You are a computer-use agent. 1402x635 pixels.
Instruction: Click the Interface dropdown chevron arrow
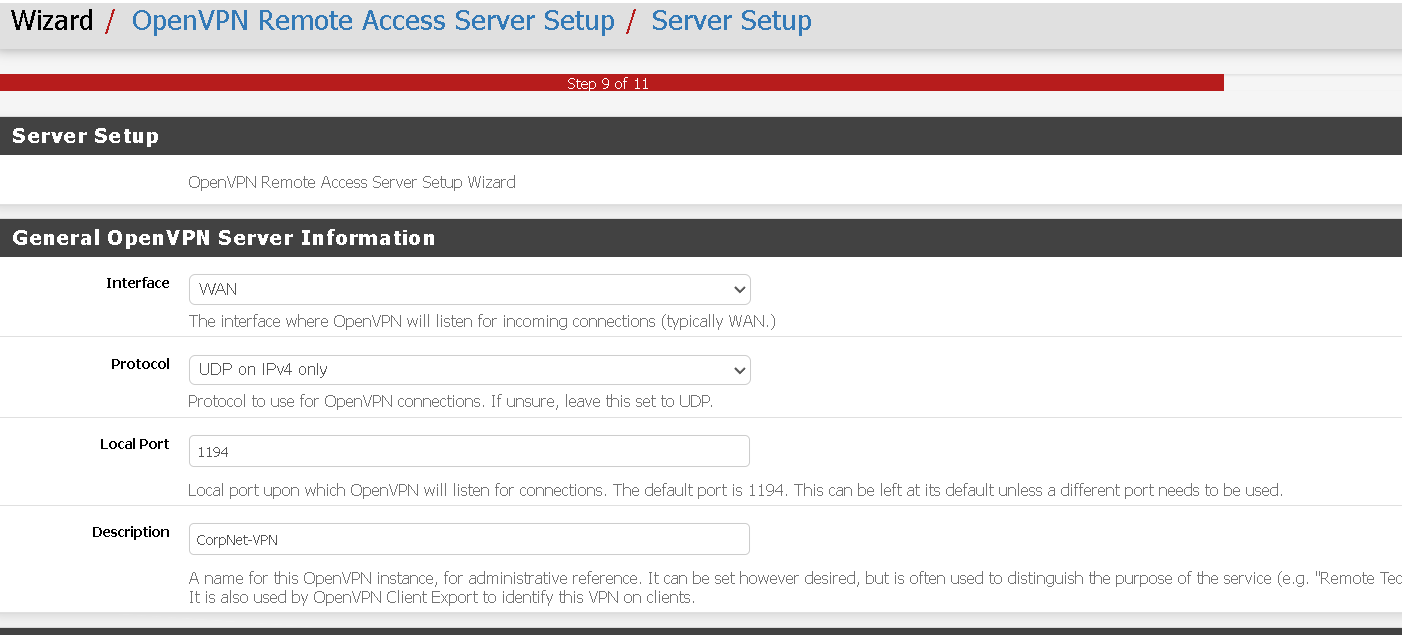740,289
